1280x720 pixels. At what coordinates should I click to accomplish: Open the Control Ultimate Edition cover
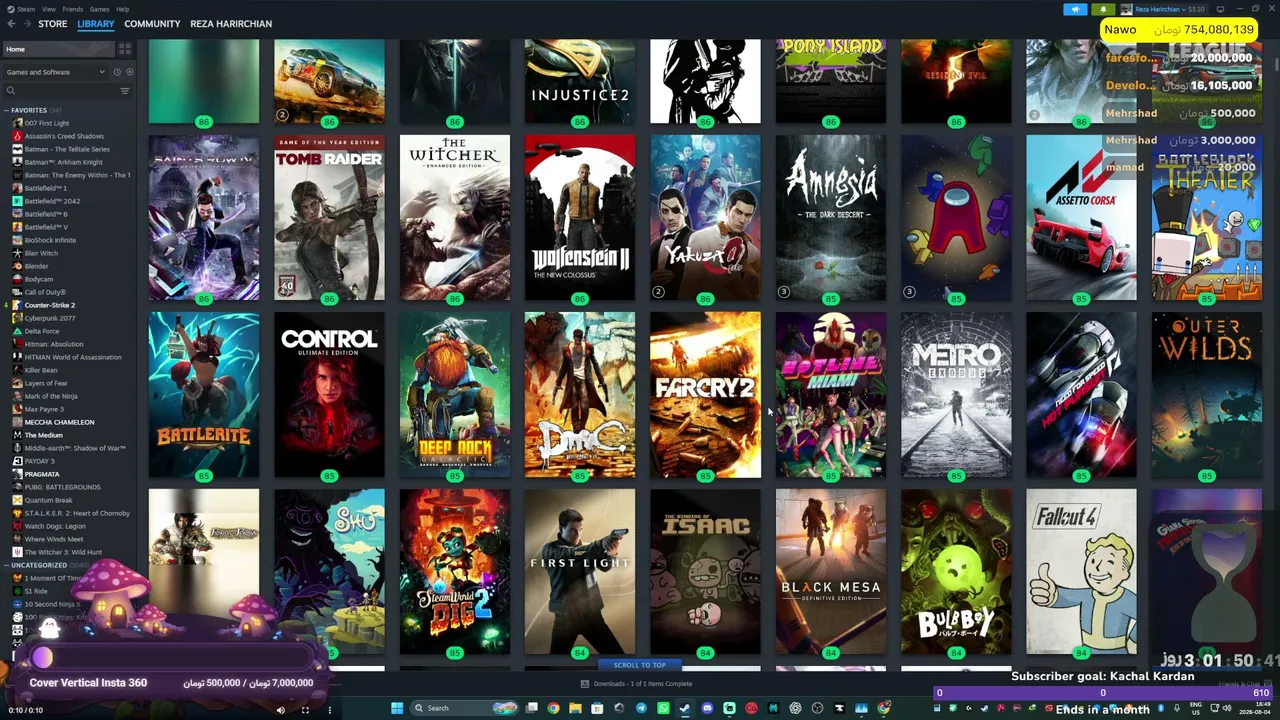[329, 395]
